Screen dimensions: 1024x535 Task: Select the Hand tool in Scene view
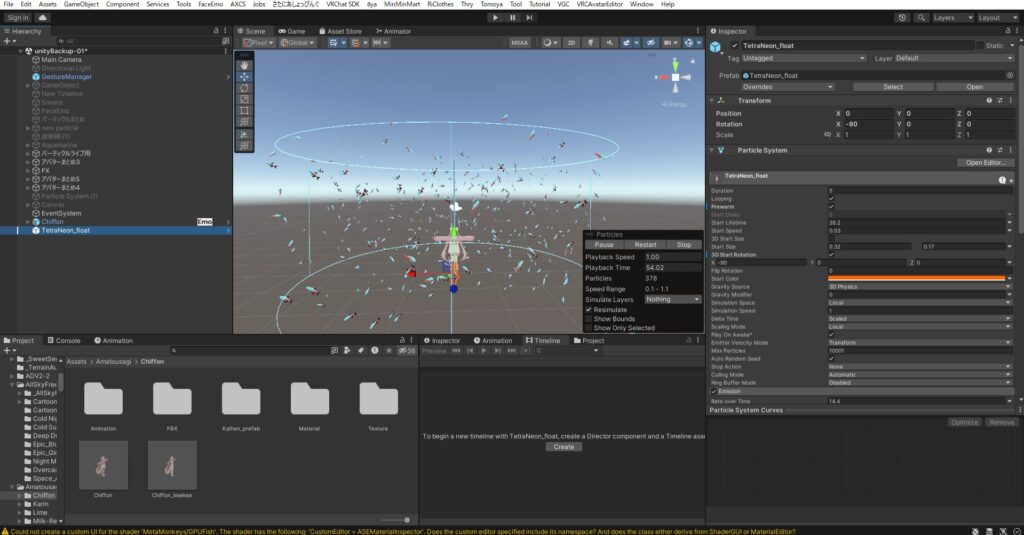[x=245, y=65]
